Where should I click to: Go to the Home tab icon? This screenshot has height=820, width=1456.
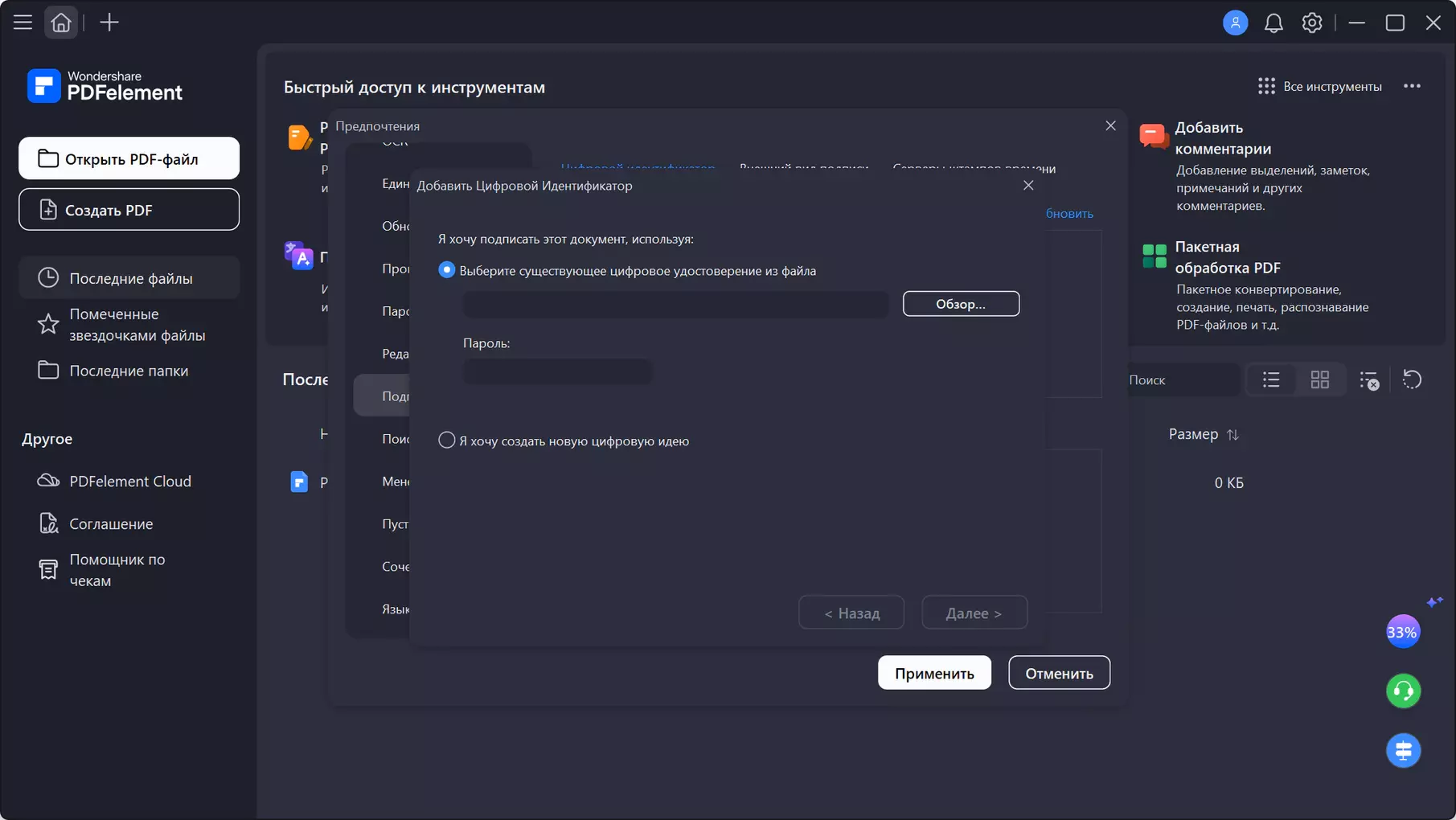[x=61, y=23]
